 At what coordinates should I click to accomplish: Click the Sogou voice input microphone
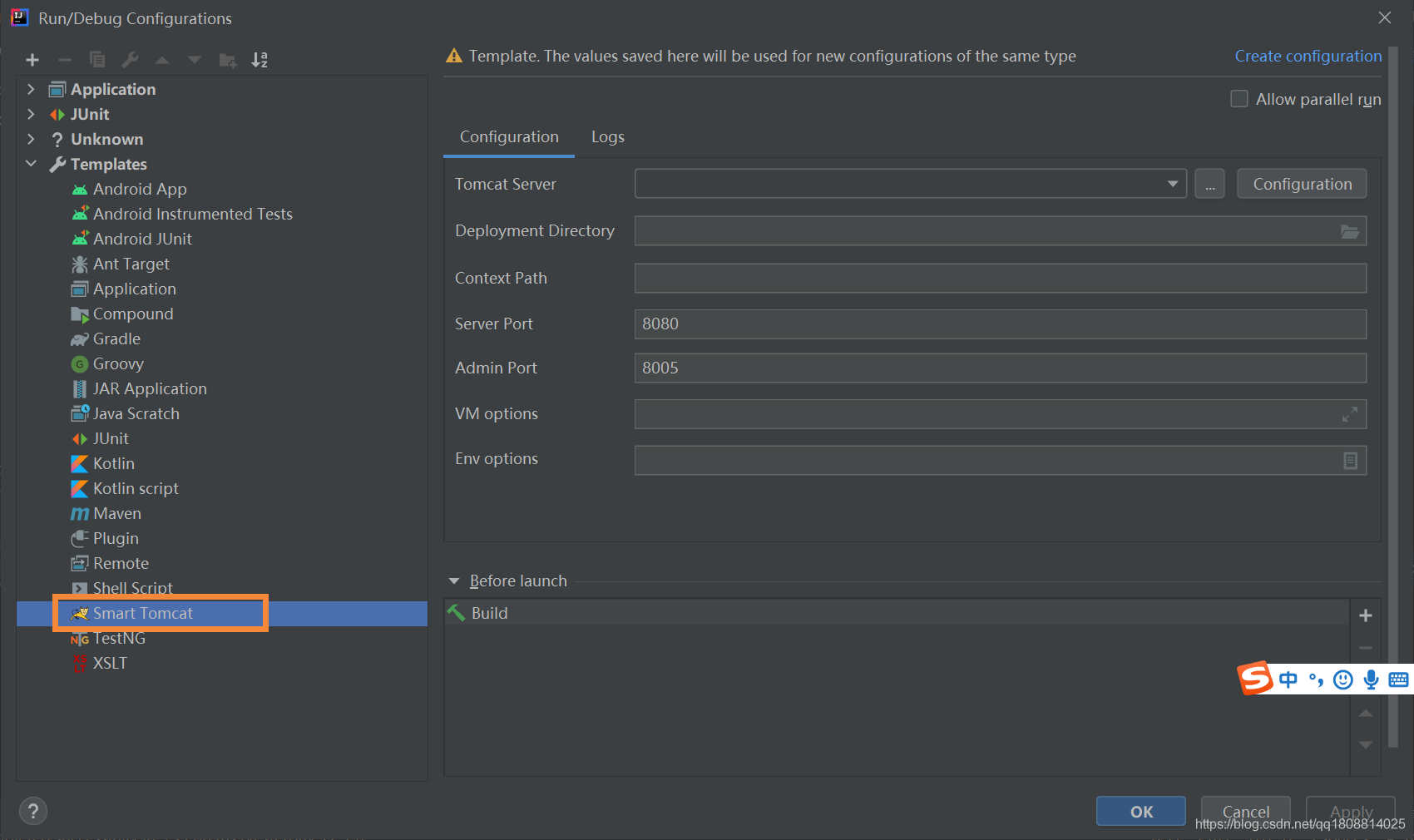pyautogui.click(x=1372, y=680)
